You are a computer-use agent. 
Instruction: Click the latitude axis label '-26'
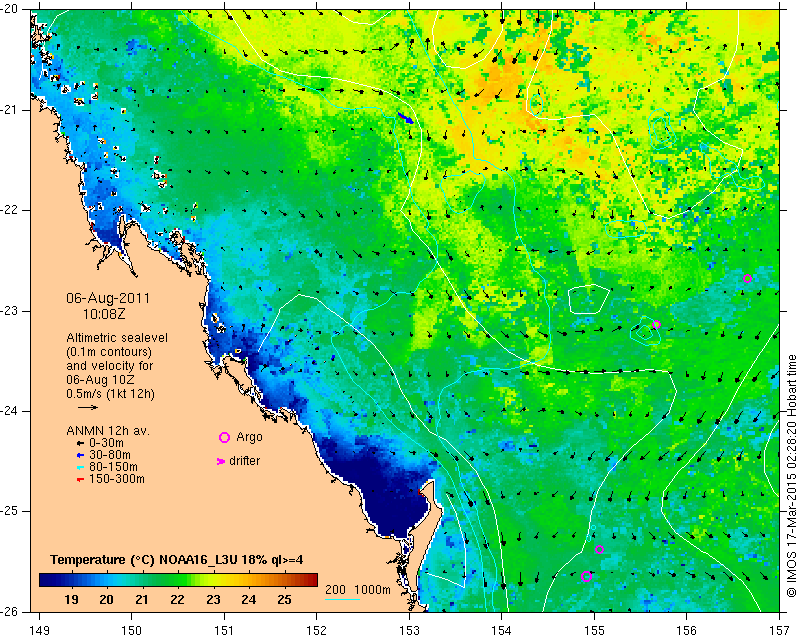(10, 611)
